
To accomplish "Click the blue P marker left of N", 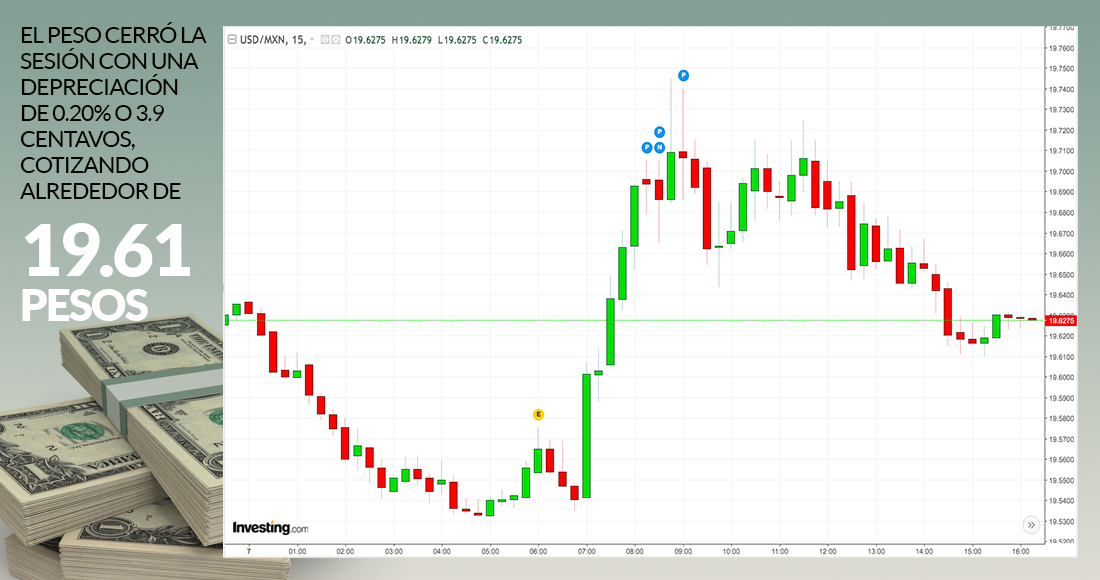I will [647, 147].
